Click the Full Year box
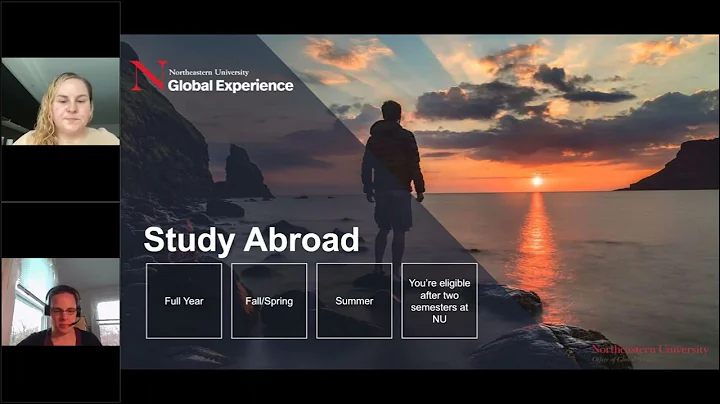This screenshot has height=404, width=720. click(x=184, y=301)
